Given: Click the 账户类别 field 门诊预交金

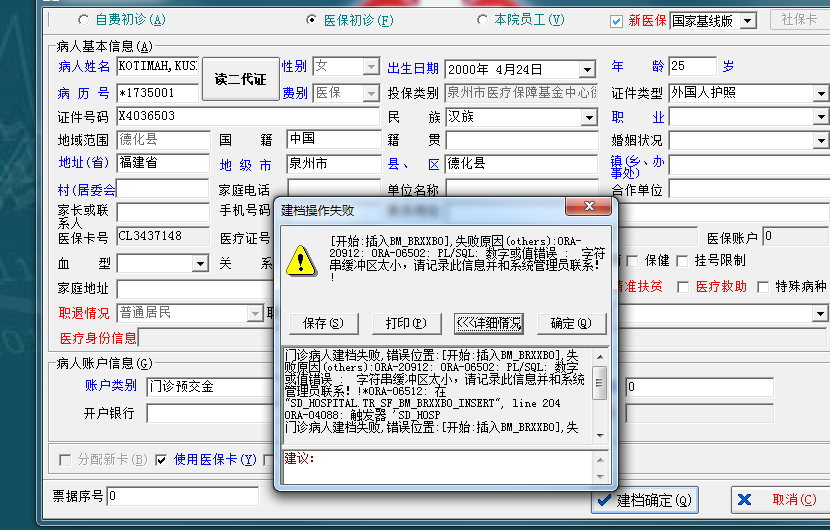Looking at the screenshot, I should pos(211,387).
